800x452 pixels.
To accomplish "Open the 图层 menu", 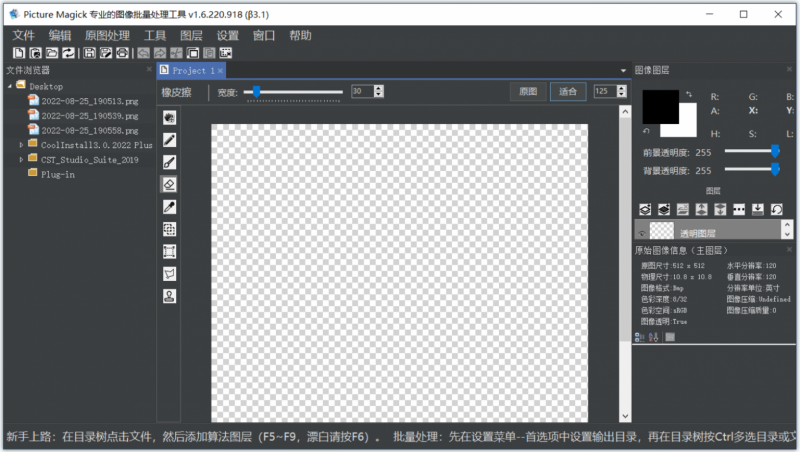I will tap(191, 36).
